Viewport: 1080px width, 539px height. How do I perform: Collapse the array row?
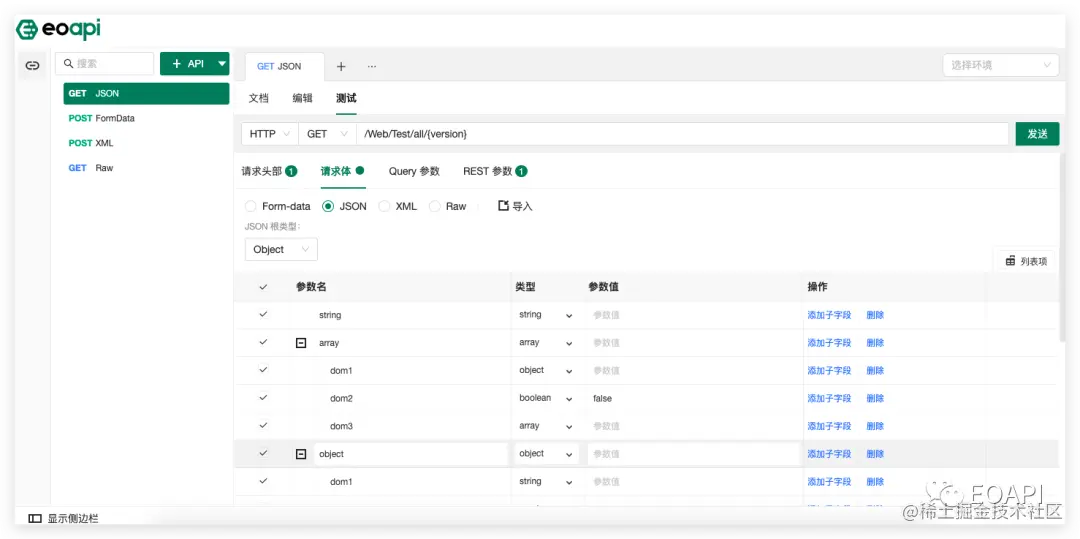point(301,343)
